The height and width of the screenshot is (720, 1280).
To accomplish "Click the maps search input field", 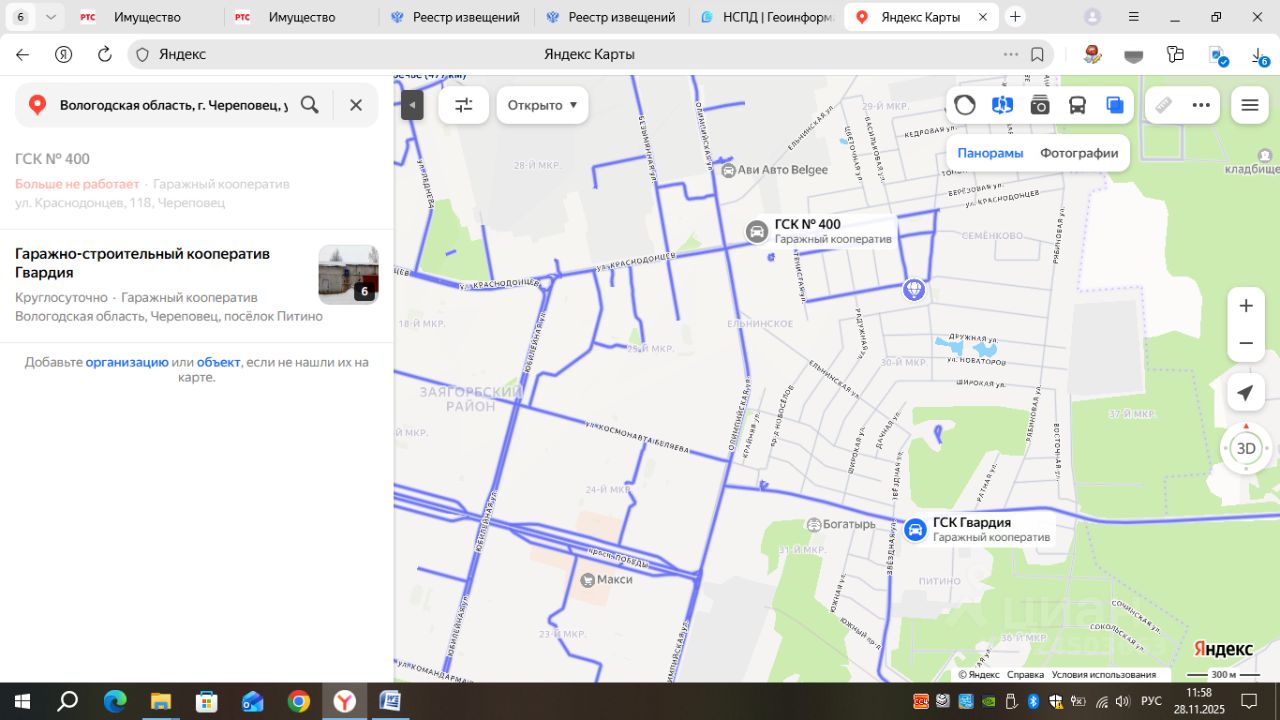I will (173, 105).
